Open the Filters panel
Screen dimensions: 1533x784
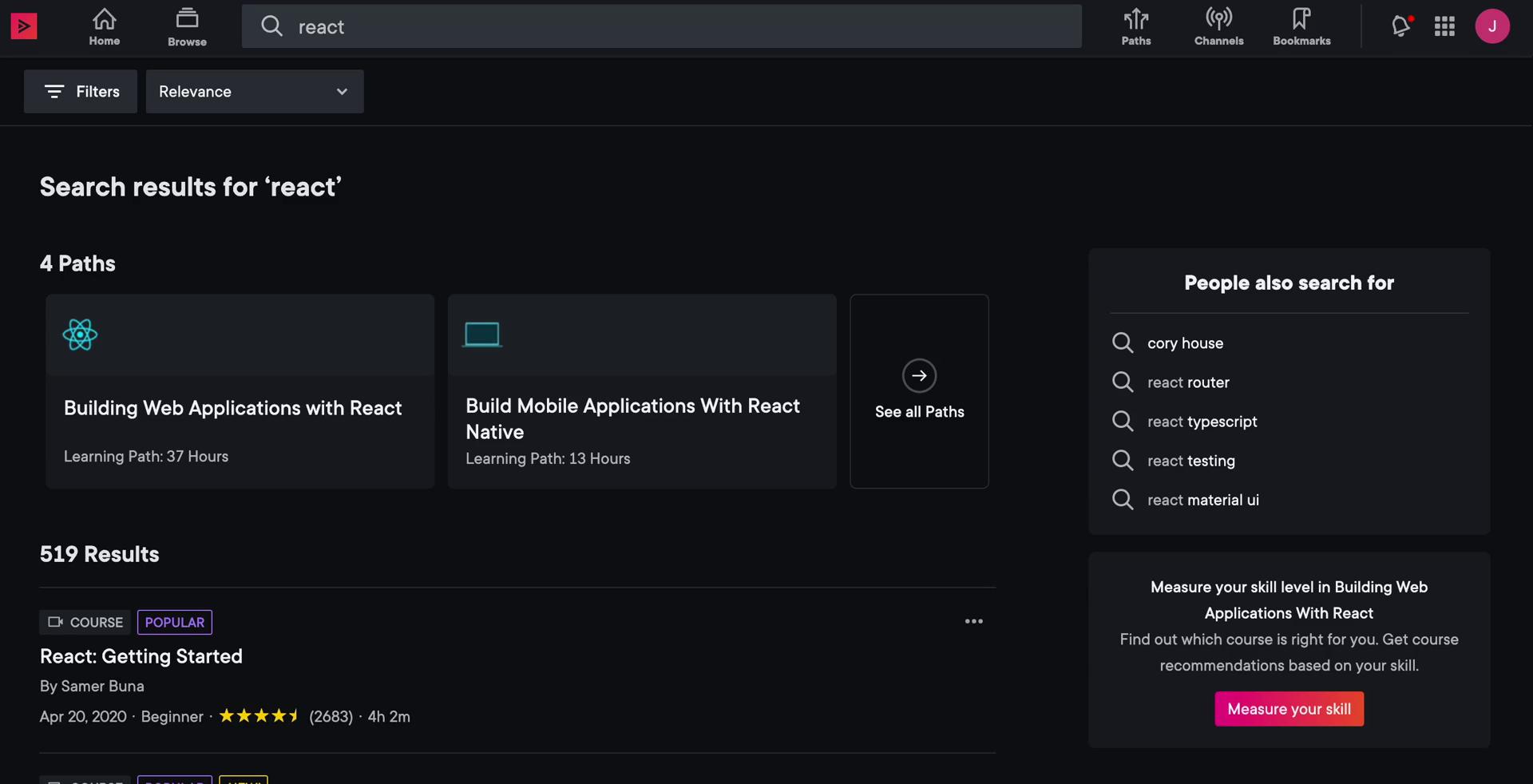(81, 91)
